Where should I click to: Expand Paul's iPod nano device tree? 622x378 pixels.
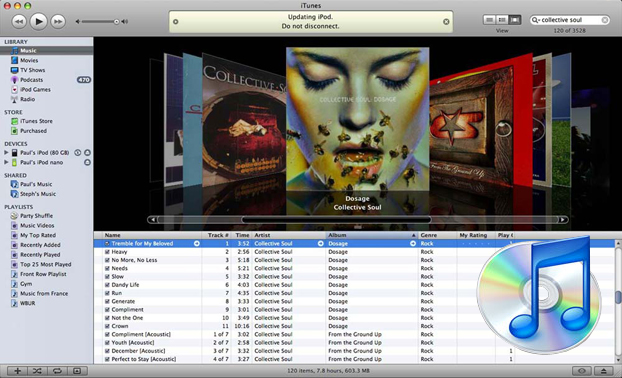pyautogui.click(x=6, y=162)
